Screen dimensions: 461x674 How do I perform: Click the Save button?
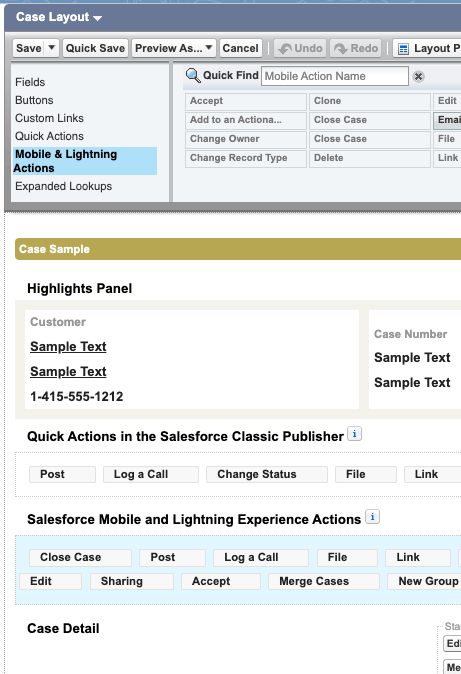(29, 48)
